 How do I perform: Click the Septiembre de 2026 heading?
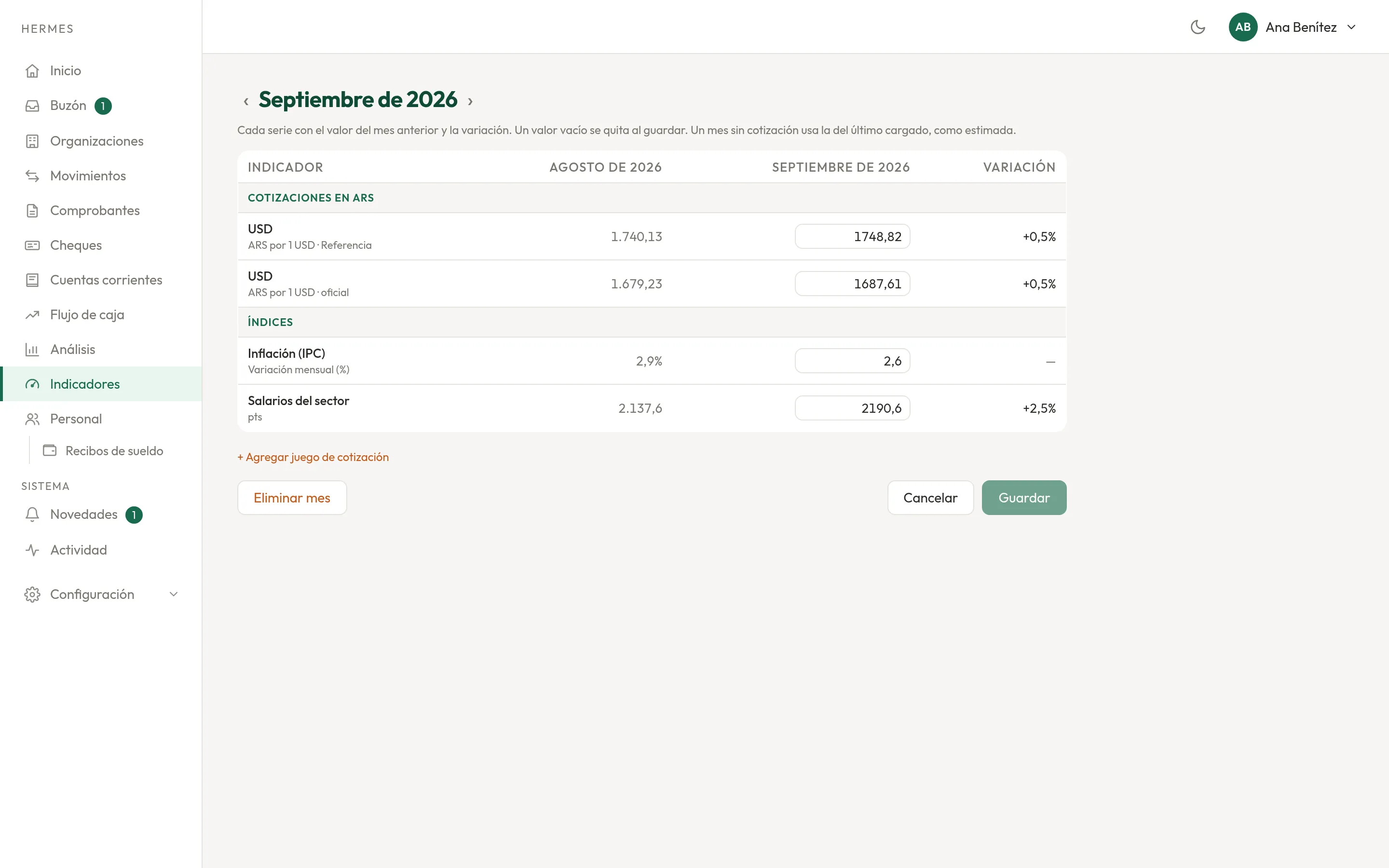click(357, 100)
